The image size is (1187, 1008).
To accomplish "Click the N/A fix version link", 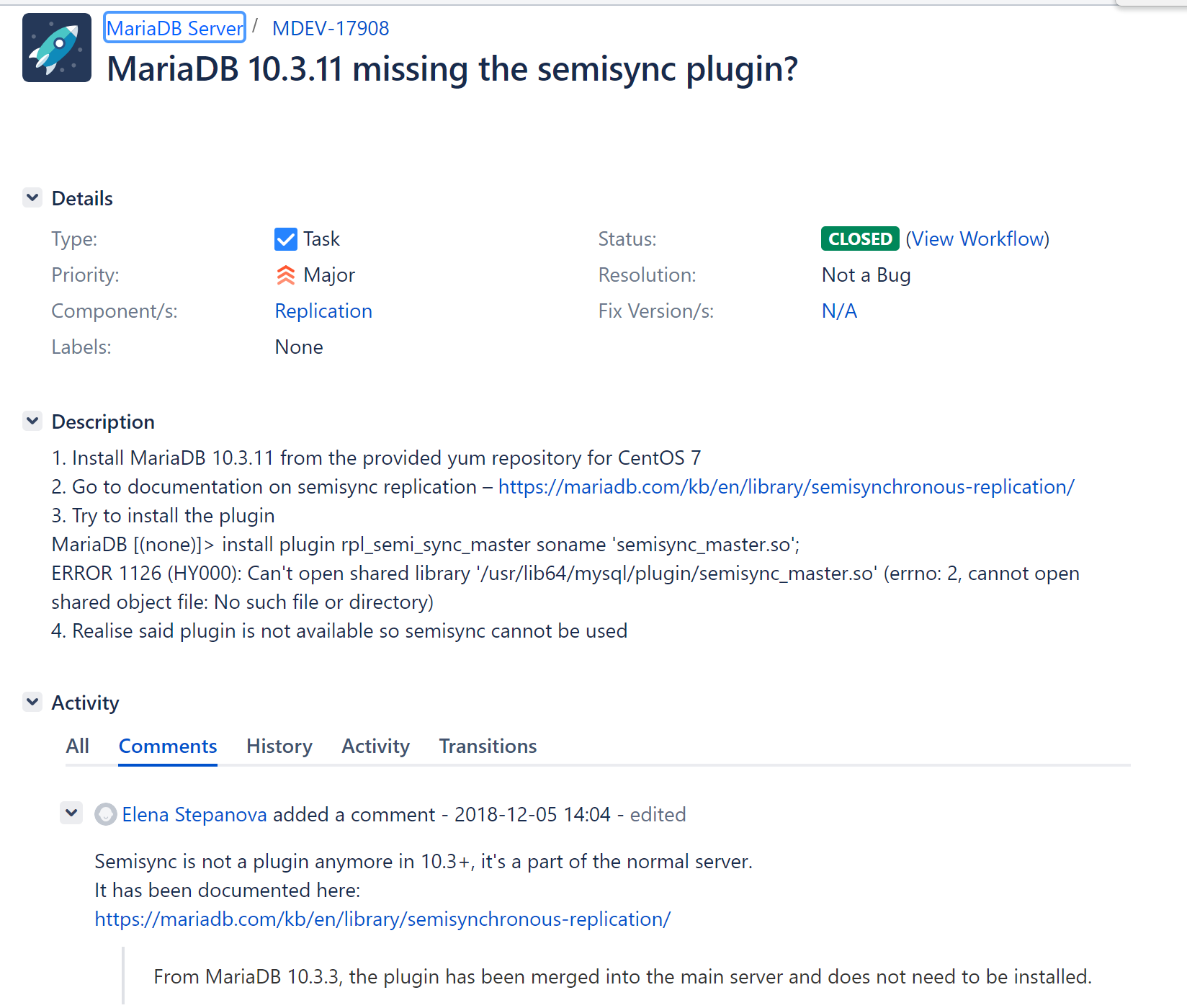I will (x=839, y=311).
